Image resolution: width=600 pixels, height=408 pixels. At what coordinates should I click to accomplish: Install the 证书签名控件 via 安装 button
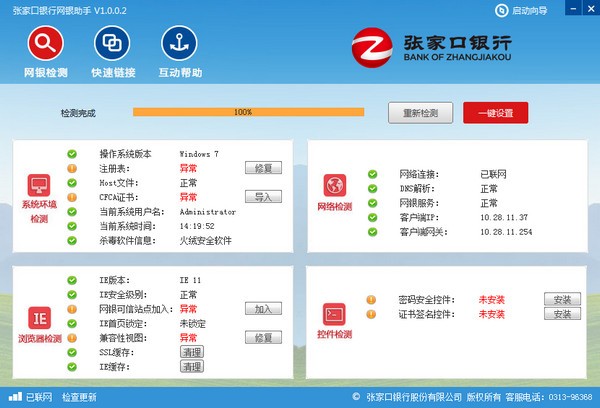coord(562,314)
